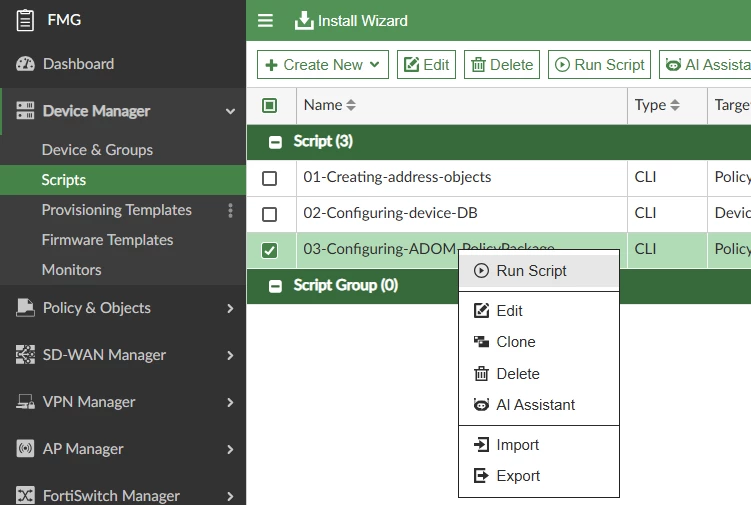Screen dimensions: 751x505
Task: Click the VPN Manager icon
Action: click(x=25, y=402)
